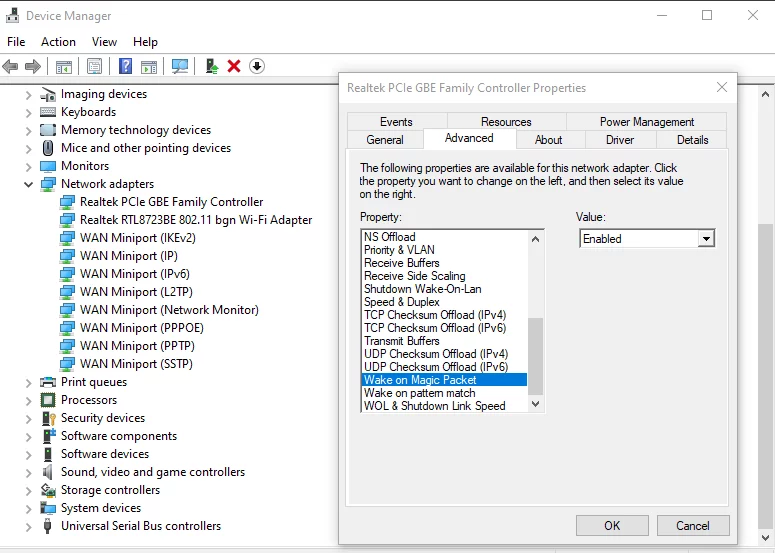Click the Memory technology devices icon
Viewport: 775px width, 553px height.
point(48,130)
